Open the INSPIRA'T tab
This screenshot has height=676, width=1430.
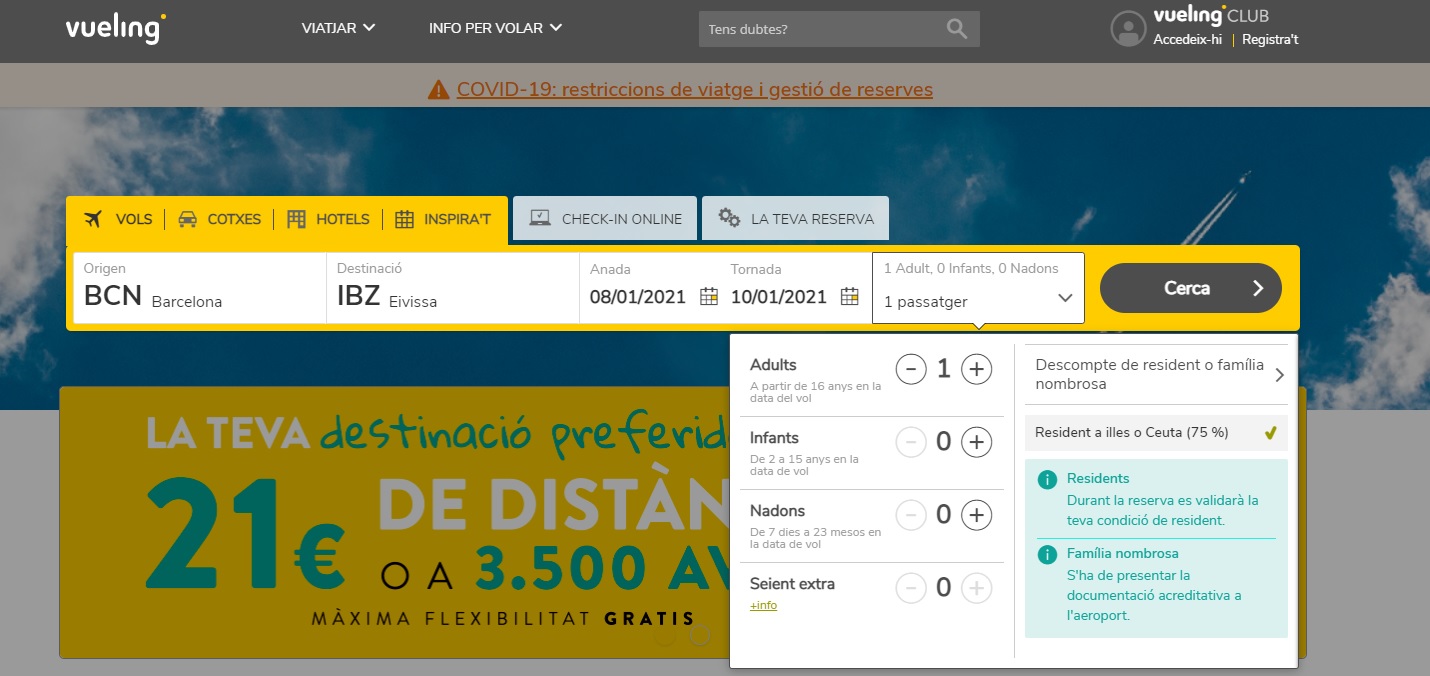(x=443, y=219)
